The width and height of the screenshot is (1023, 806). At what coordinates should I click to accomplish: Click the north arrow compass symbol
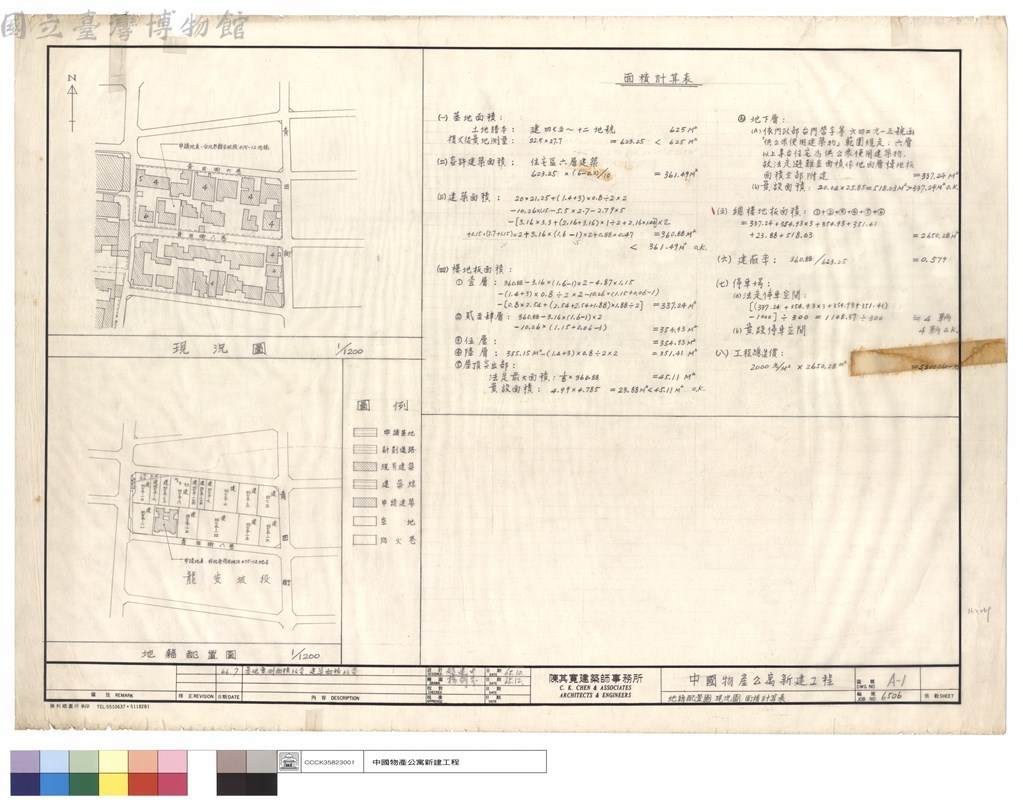72,102
